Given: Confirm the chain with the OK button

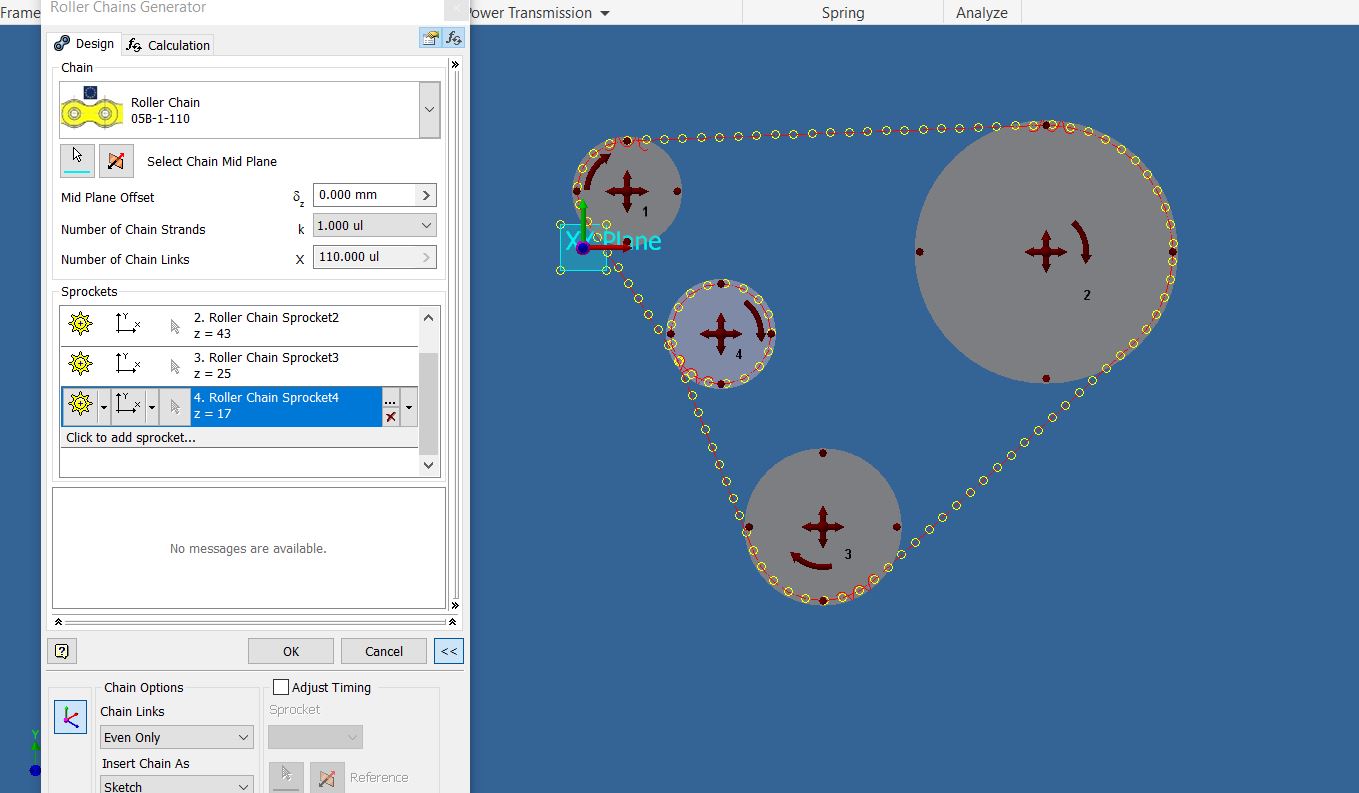Looking at the screenshot, I should point(290,650).
